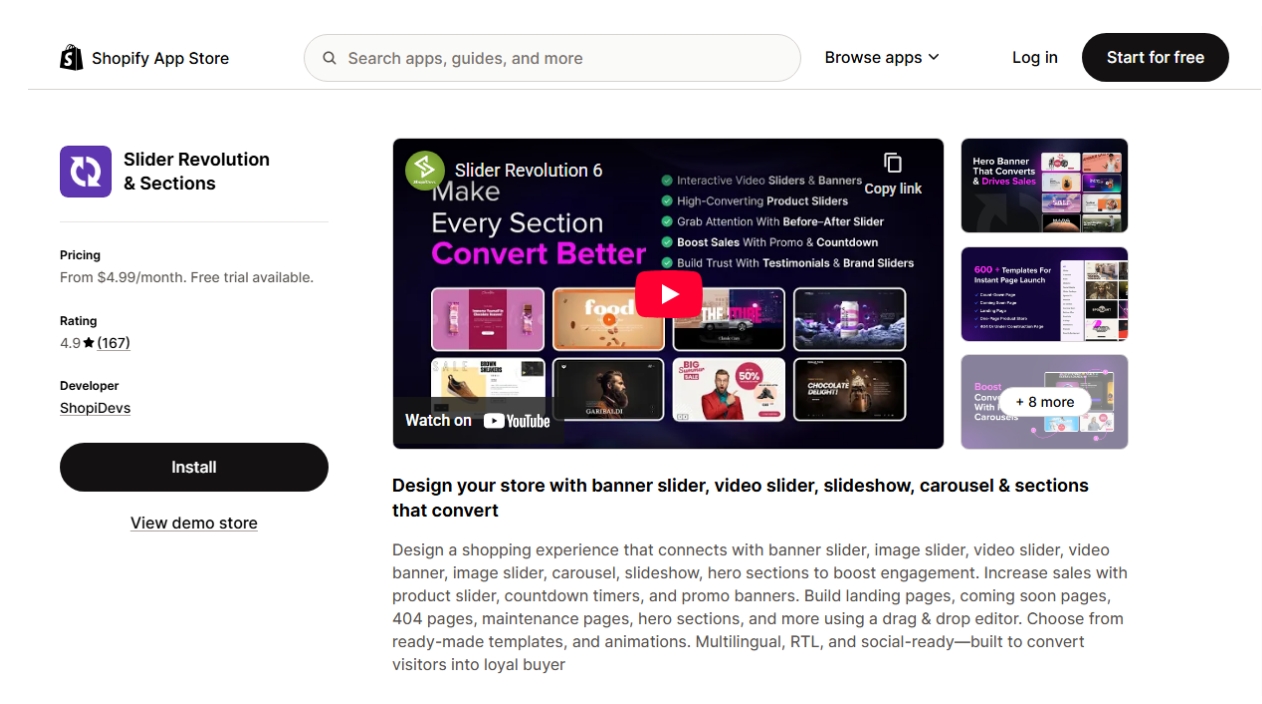Click the magnifier icon in the search bar
The height and width of the screenshot is (704, 1262).
pos(329,58)
